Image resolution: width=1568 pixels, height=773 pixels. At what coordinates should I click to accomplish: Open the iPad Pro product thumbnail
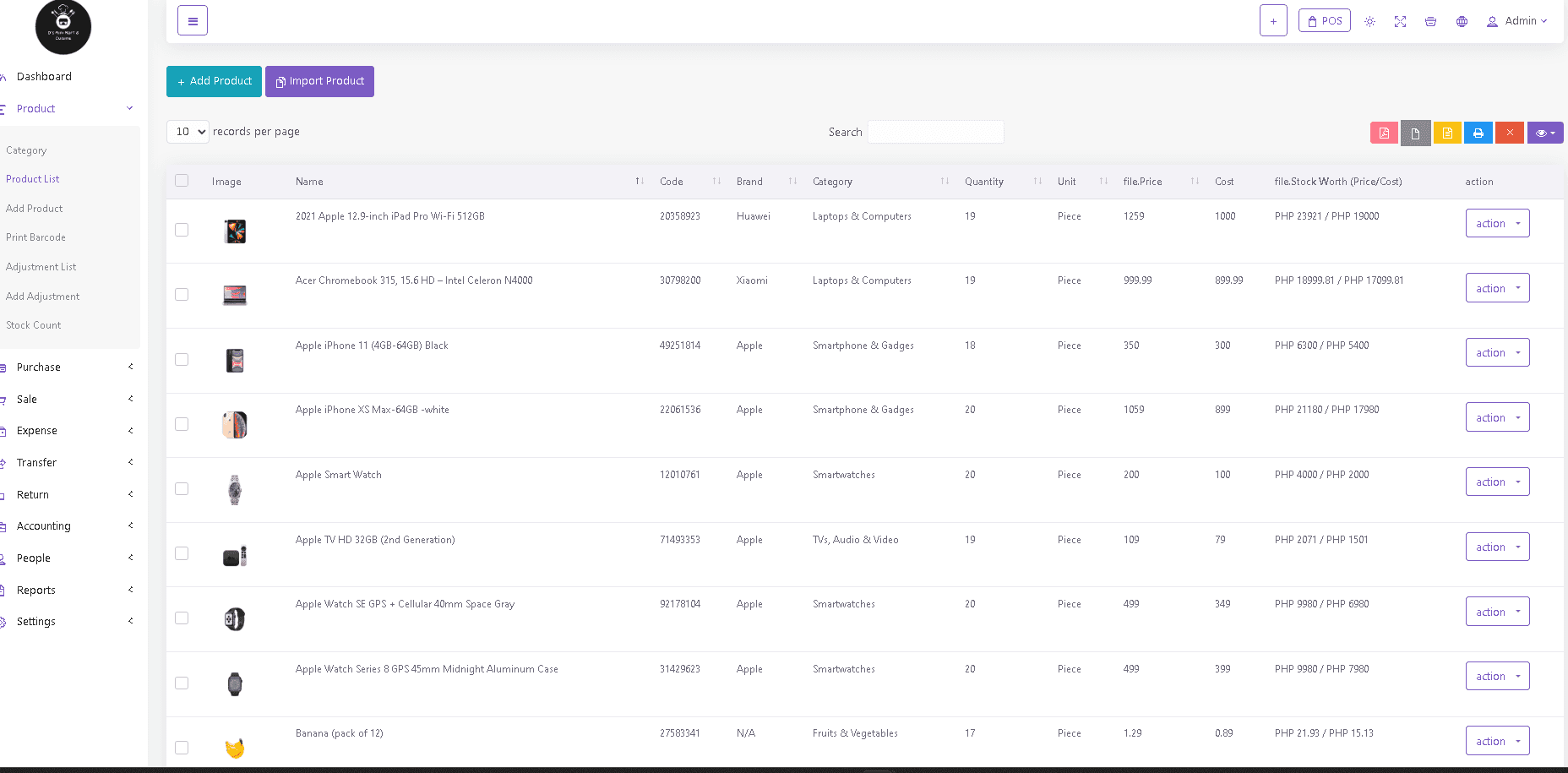[x=235, y=231]
